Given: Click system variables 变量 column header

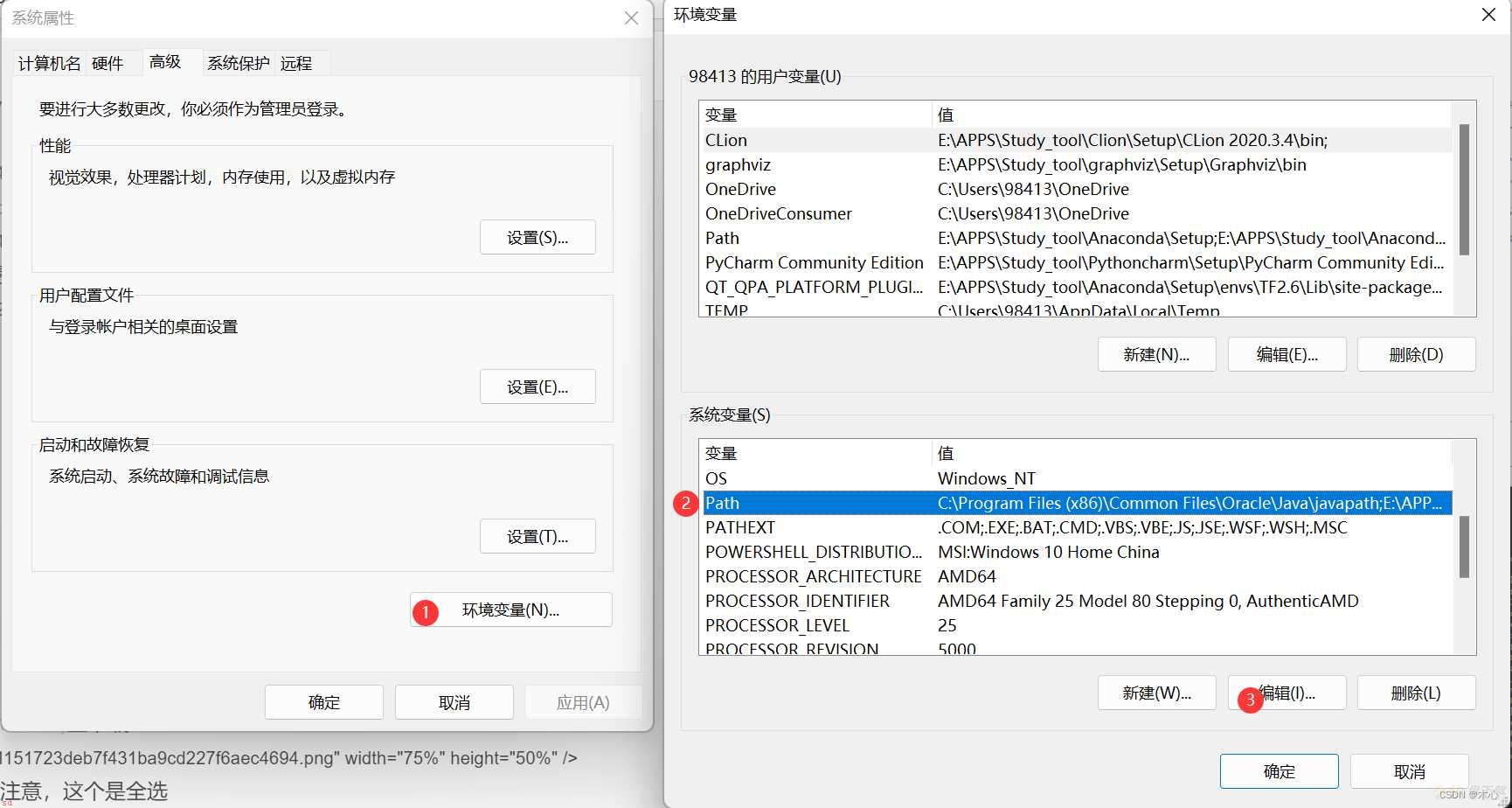Looking at the screenshot, I should [815, 453].
